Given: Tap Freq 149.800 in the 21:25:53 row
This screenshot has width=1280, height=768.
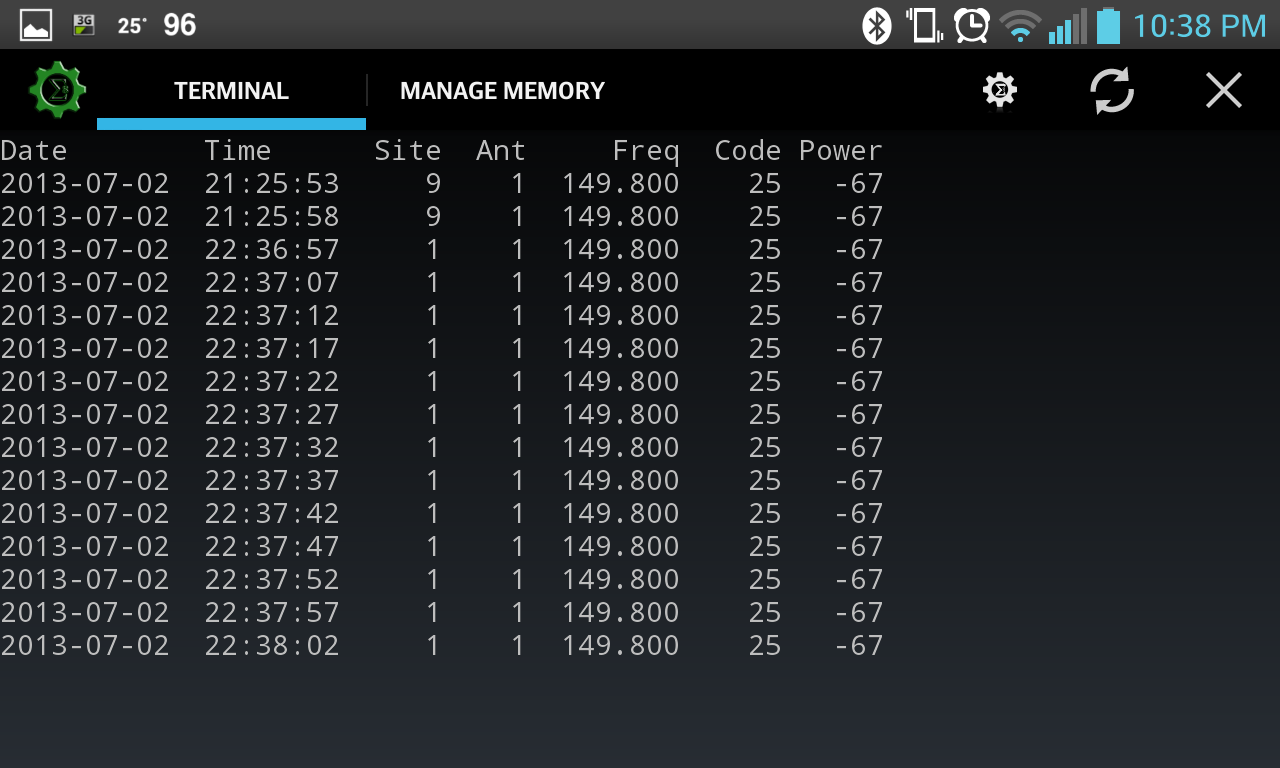Looking at the screenshot, I should tap(621, 184).
